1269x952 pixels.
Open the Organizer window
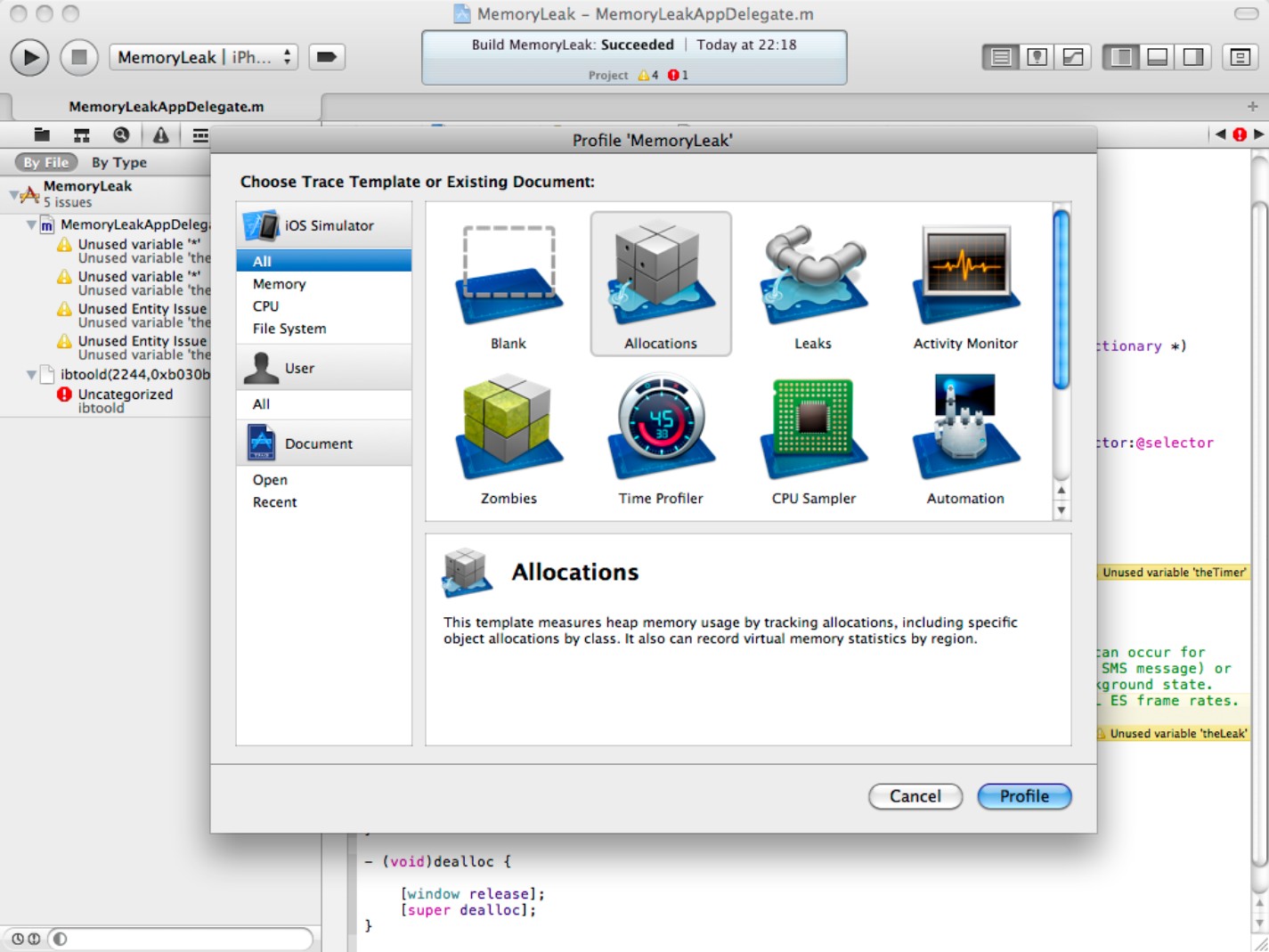pos(1240,57)
